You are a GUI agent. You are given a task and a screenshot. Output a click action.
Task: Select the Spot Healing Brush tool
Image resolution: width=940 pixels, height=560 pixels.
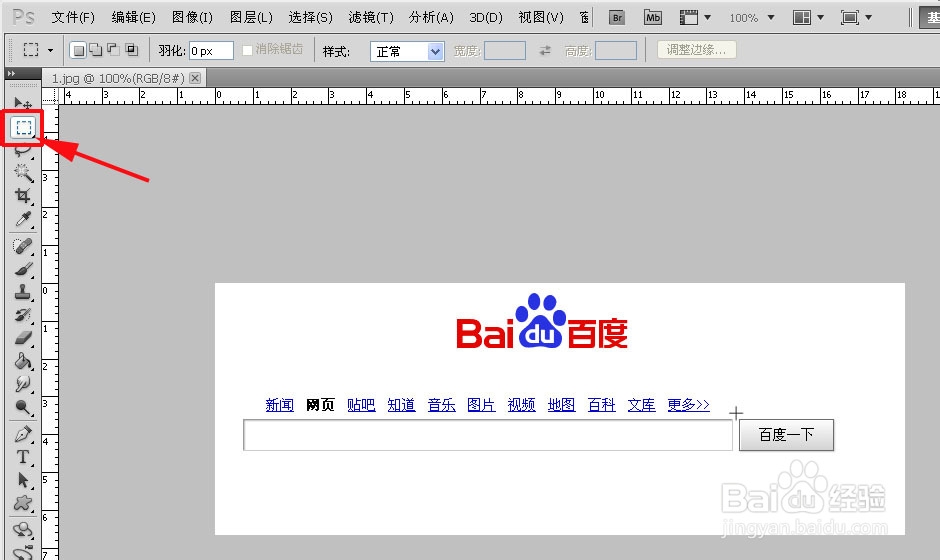[x=23, y=245]
